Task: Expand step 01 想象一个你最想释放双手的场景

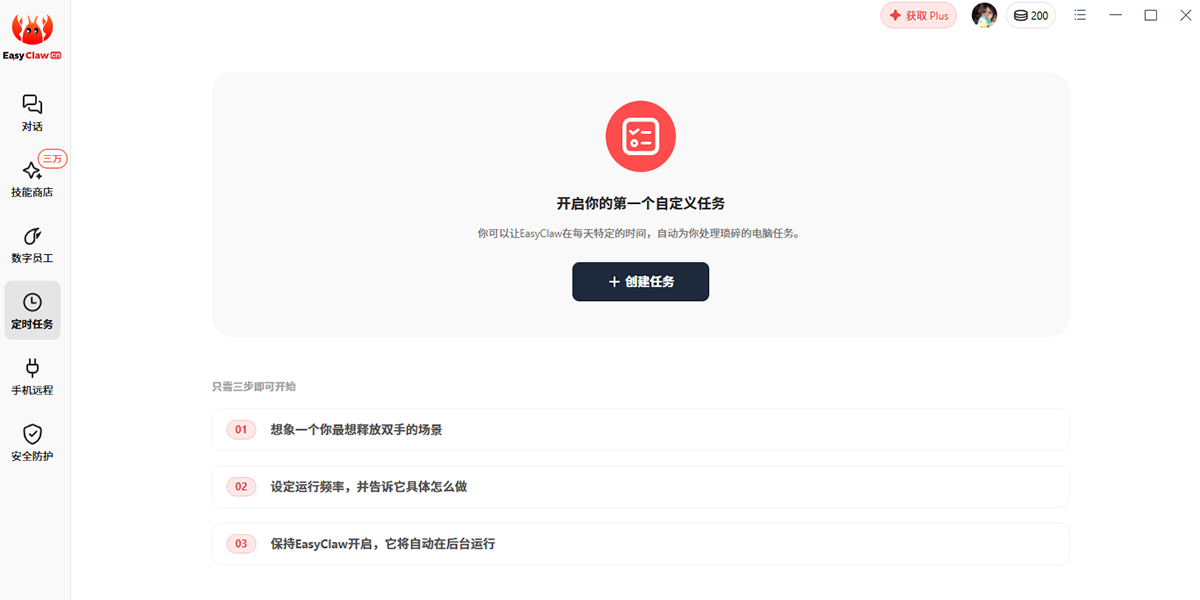Action: pos(641,430)
